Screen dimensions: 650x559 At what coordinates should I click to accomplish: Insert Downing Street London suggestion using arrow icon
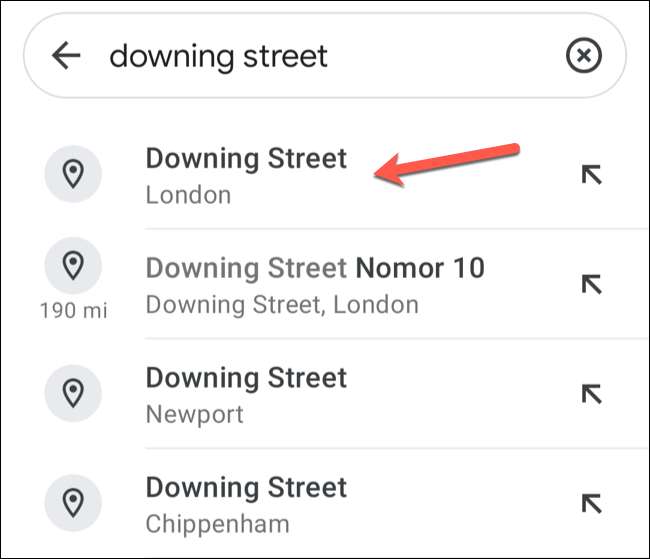[592, 175]
